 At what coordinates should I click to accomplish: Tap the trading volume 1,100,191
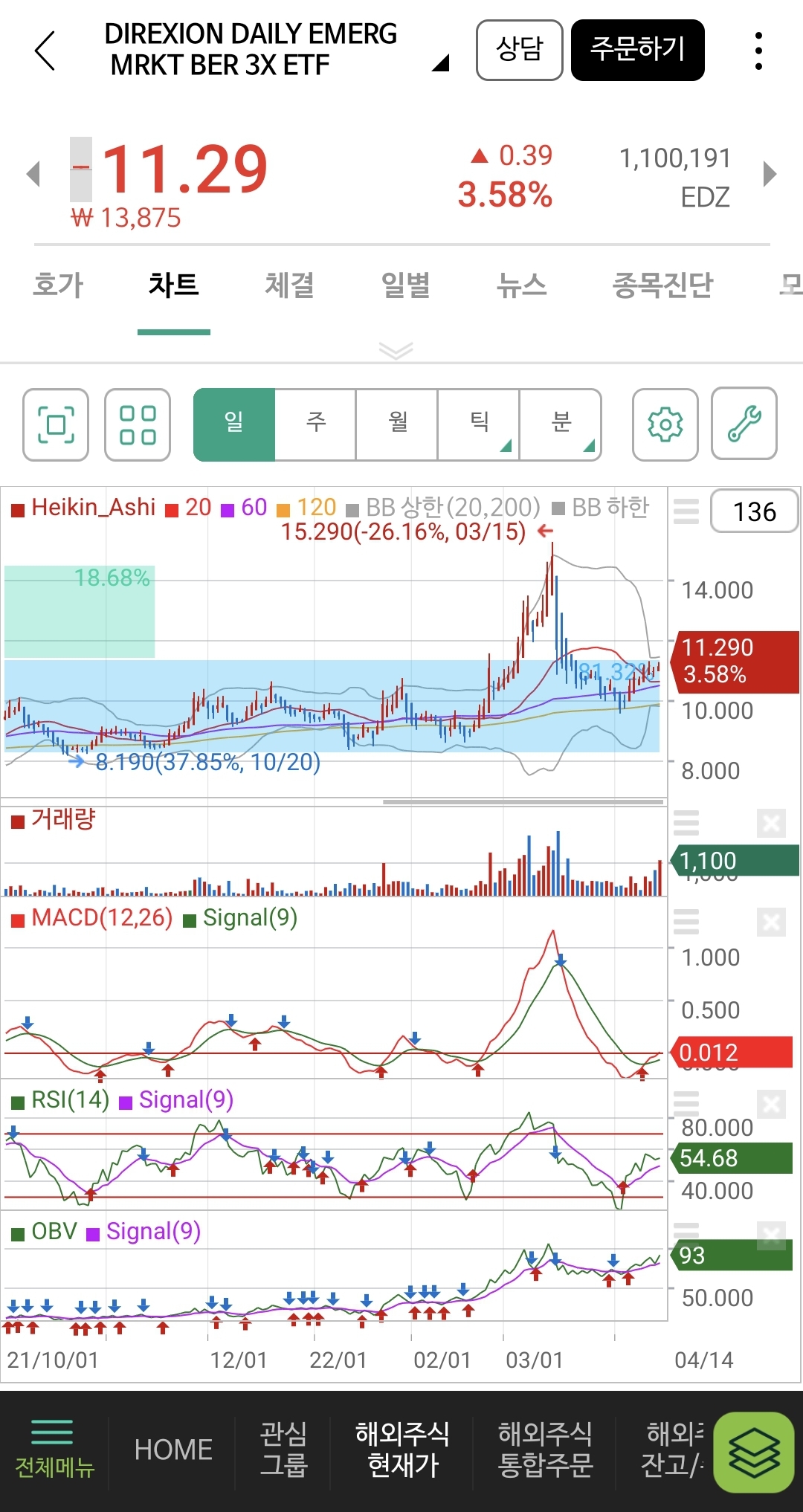pyautogui.click(x=675, y=158)
